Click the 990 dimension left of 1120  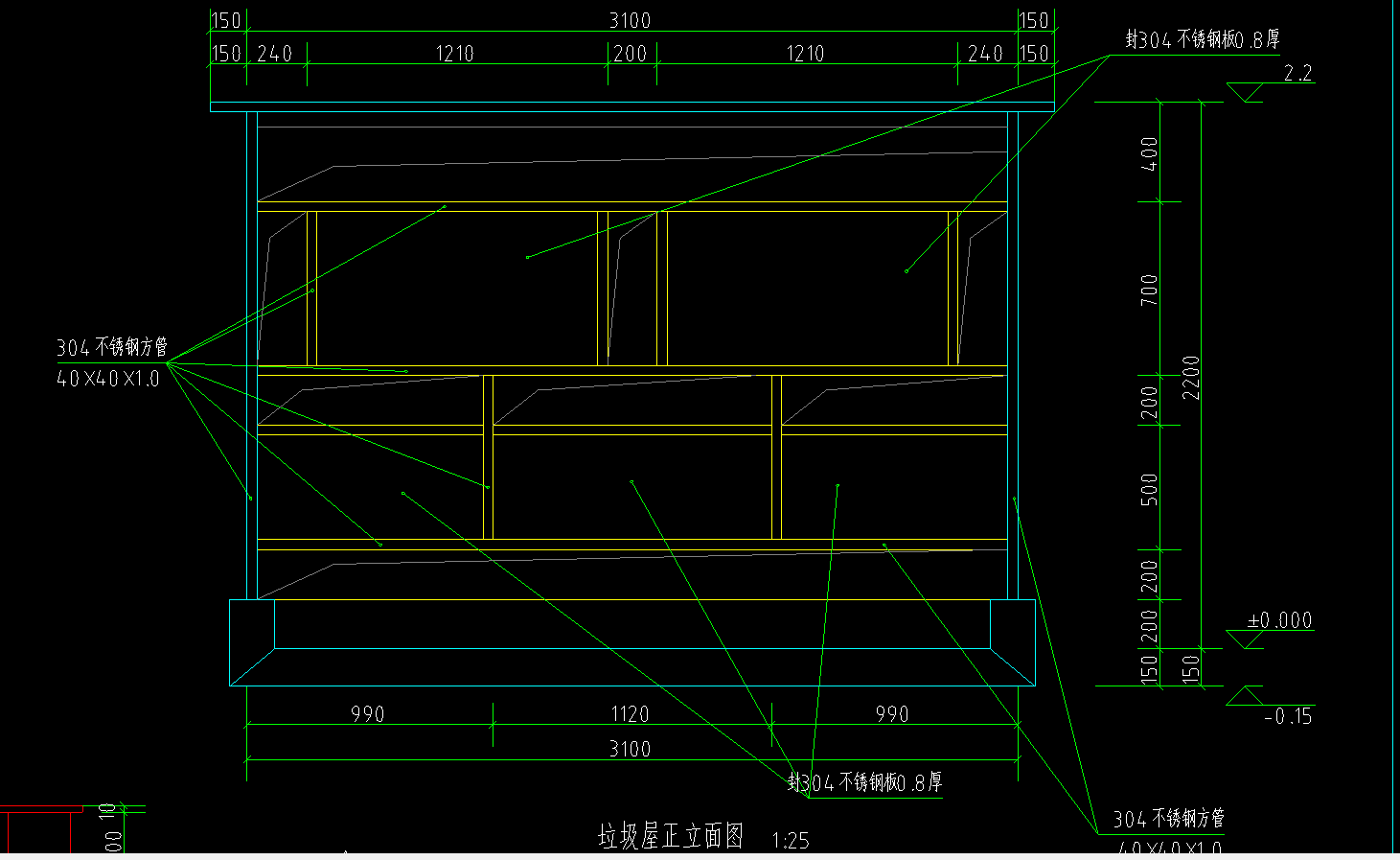(367, 714)
